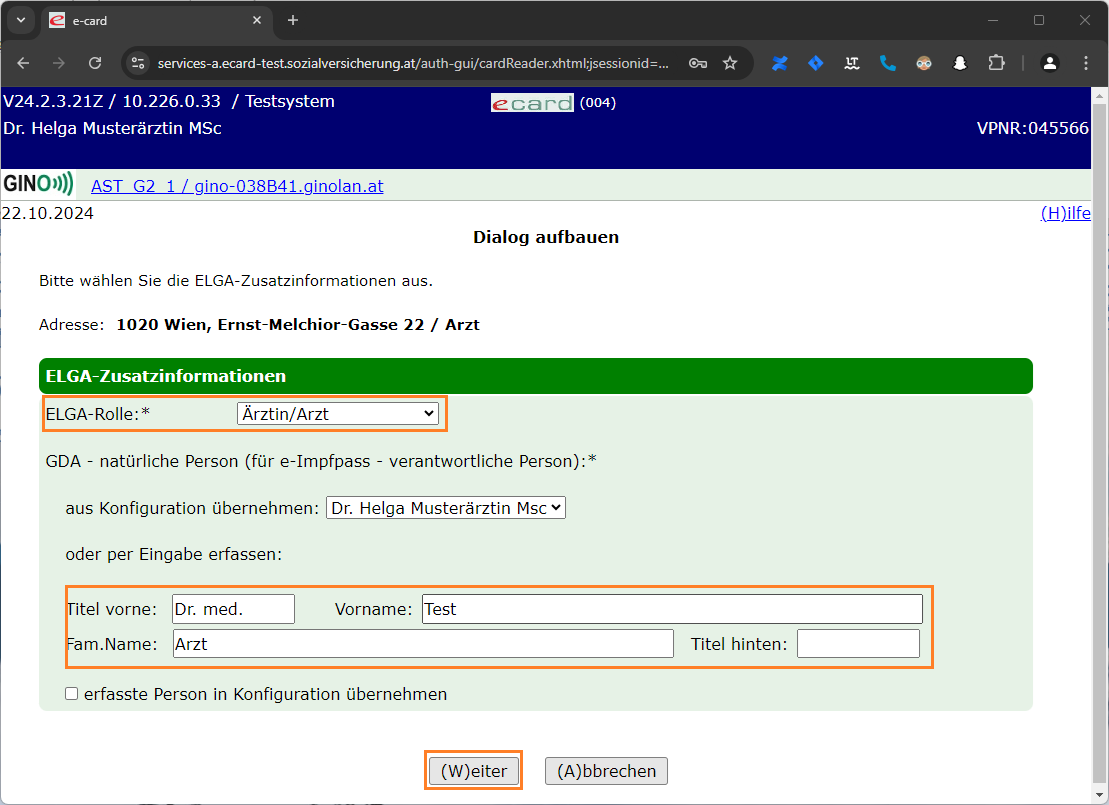Expand 'aus Konfiguration übernehmen' person dropdown
Viewport: 1109px width, 805px height.
(x=445, y=508)
